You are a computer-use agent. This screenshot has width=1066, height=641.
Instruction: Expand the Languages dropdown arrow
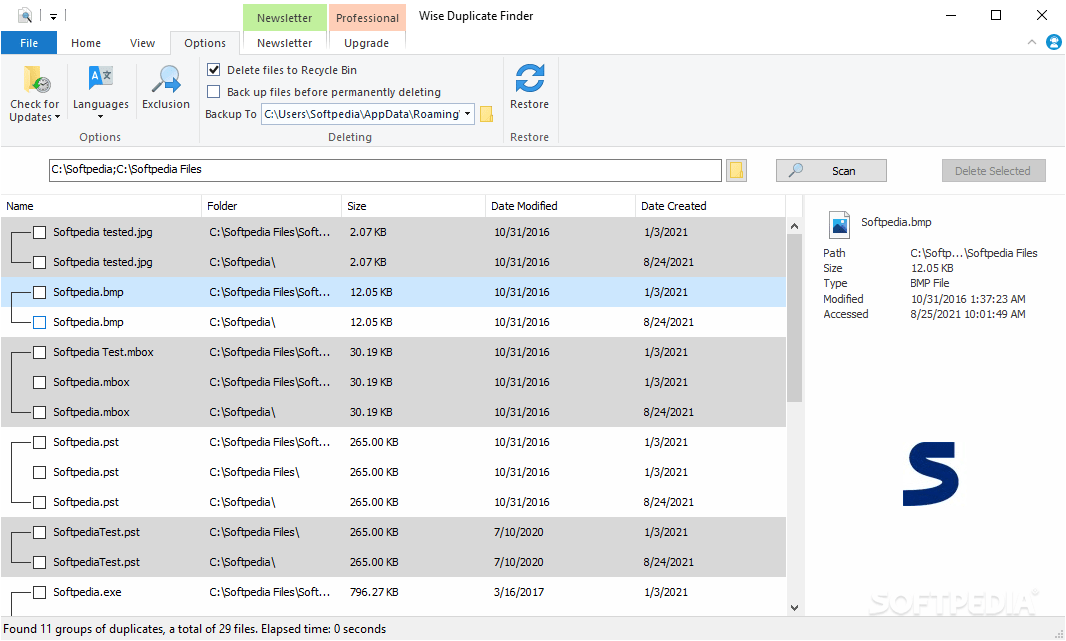101,117
